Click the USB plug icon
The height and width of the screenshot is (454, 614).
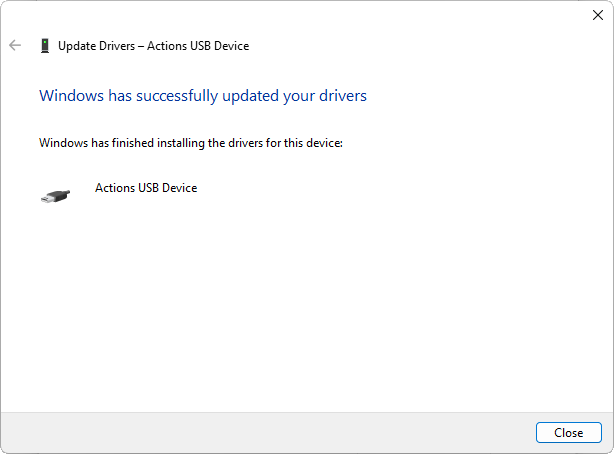pos(56,196)
